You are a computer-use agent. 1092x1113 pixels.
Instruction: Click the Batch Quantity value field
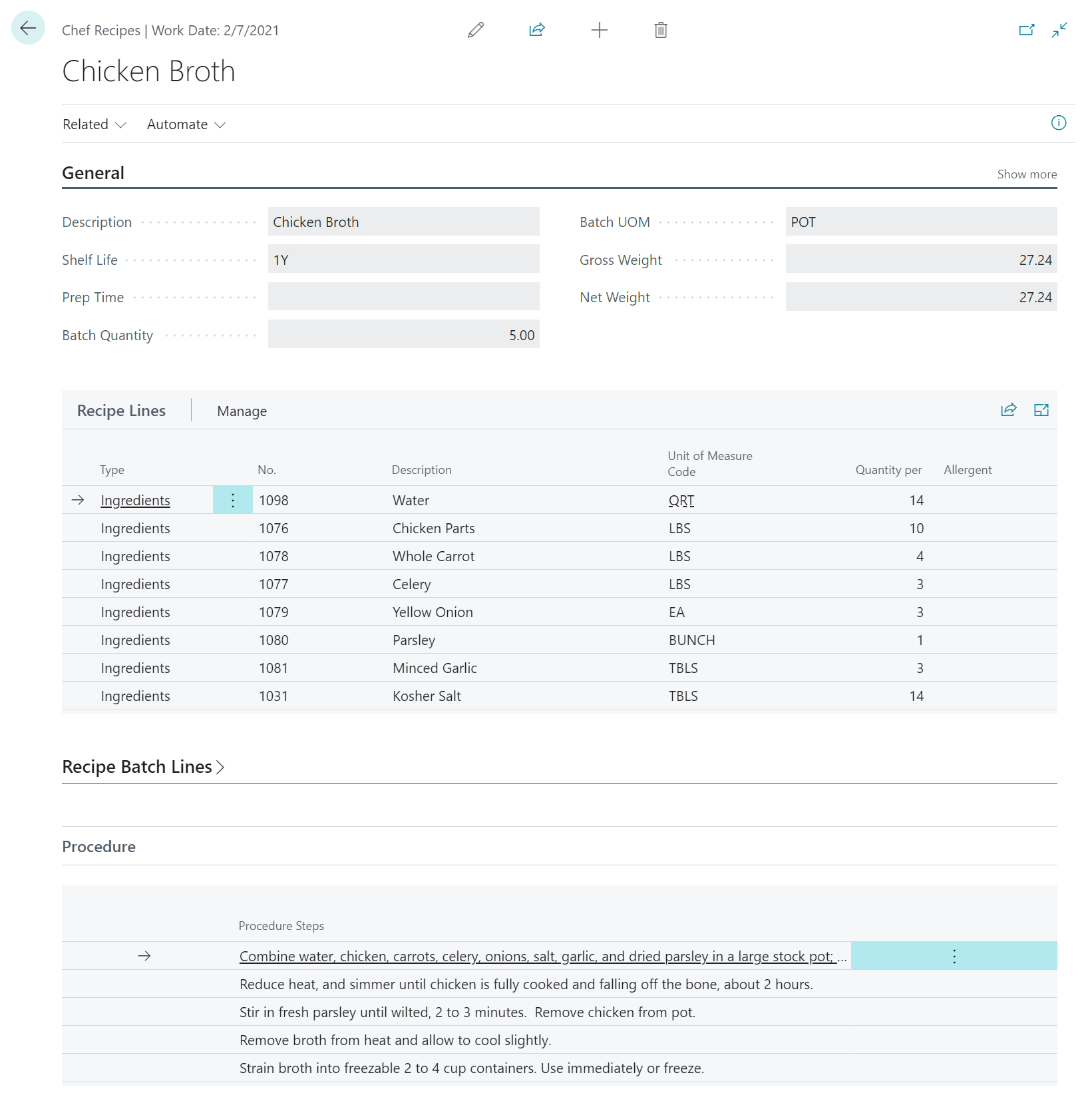pos(403,335)
